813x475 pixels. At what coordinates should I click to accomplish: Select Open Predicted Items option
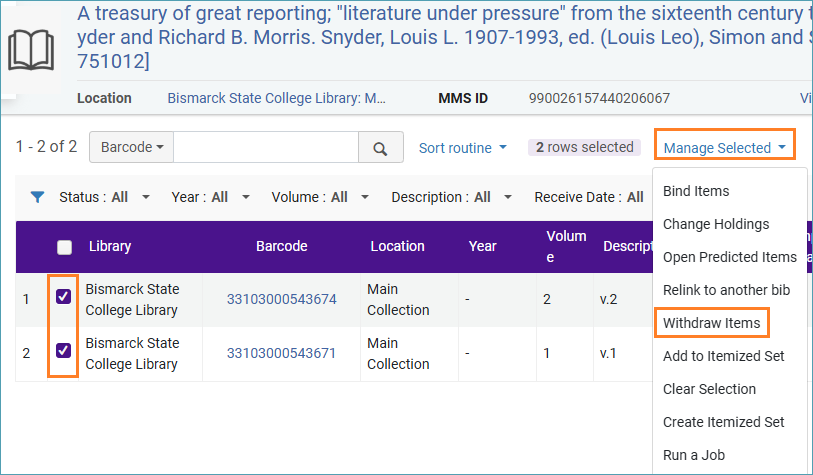[x=730, y=257]
